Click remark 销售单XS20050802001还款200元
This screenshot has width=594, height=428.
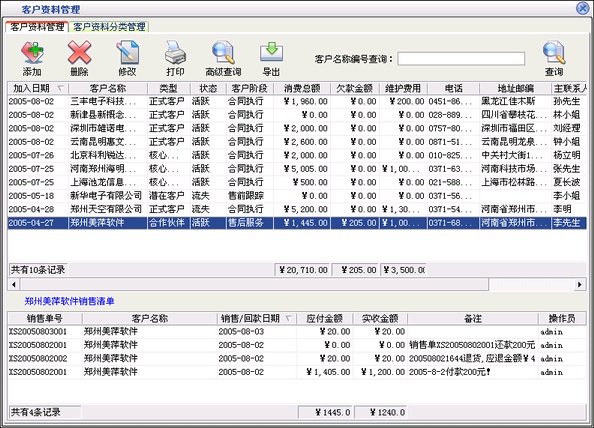click(x=472, y=345)
